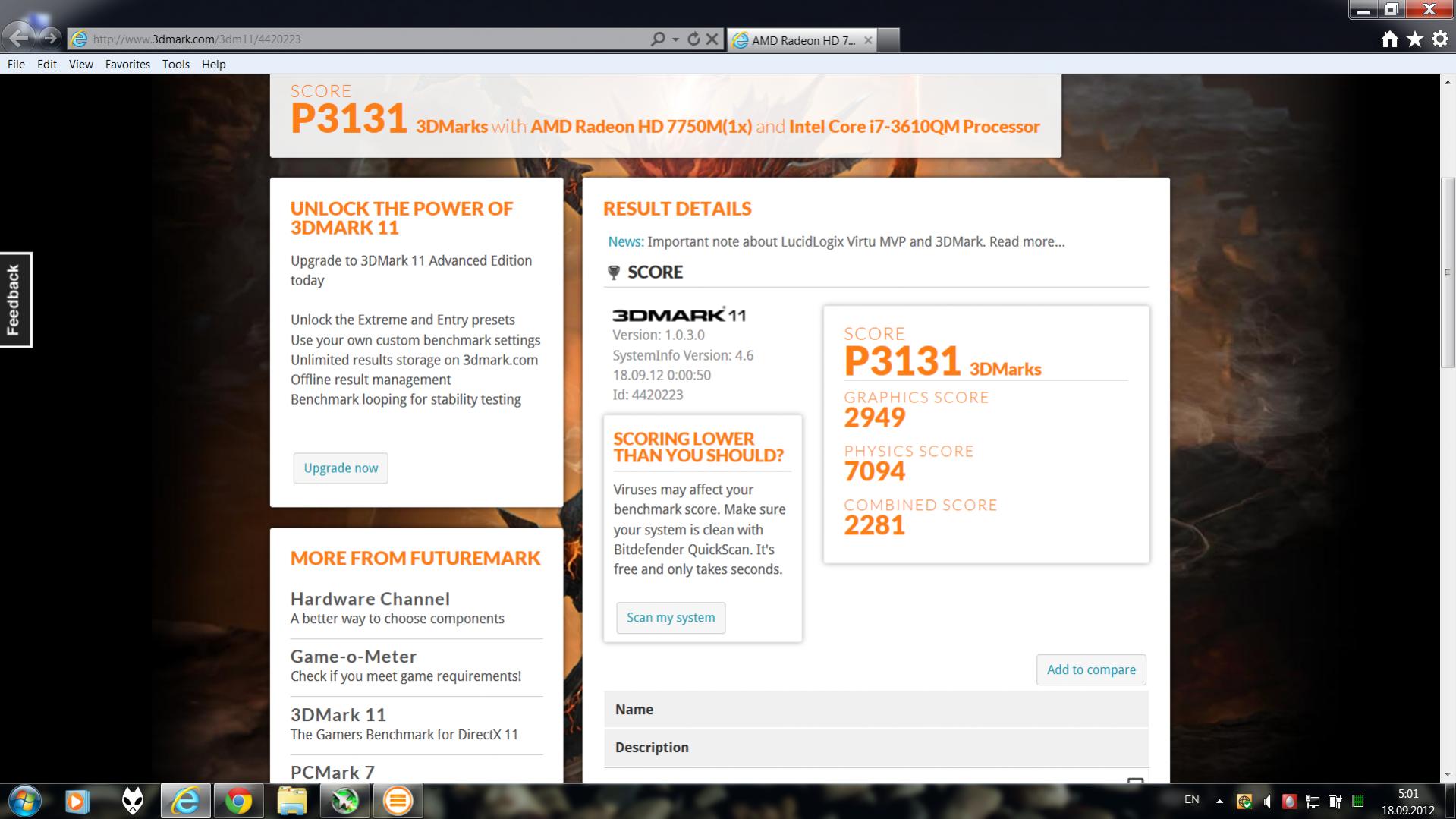1456x819 pixels.
Task: Open Windows Media Player from the taskbar
Action: 77,801
